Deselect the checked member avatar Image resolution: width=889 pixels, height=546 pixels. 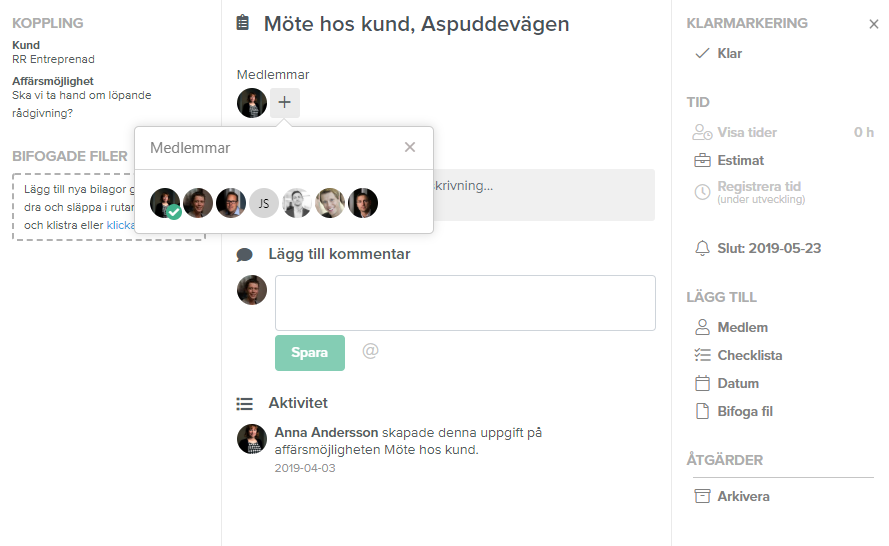165,204
